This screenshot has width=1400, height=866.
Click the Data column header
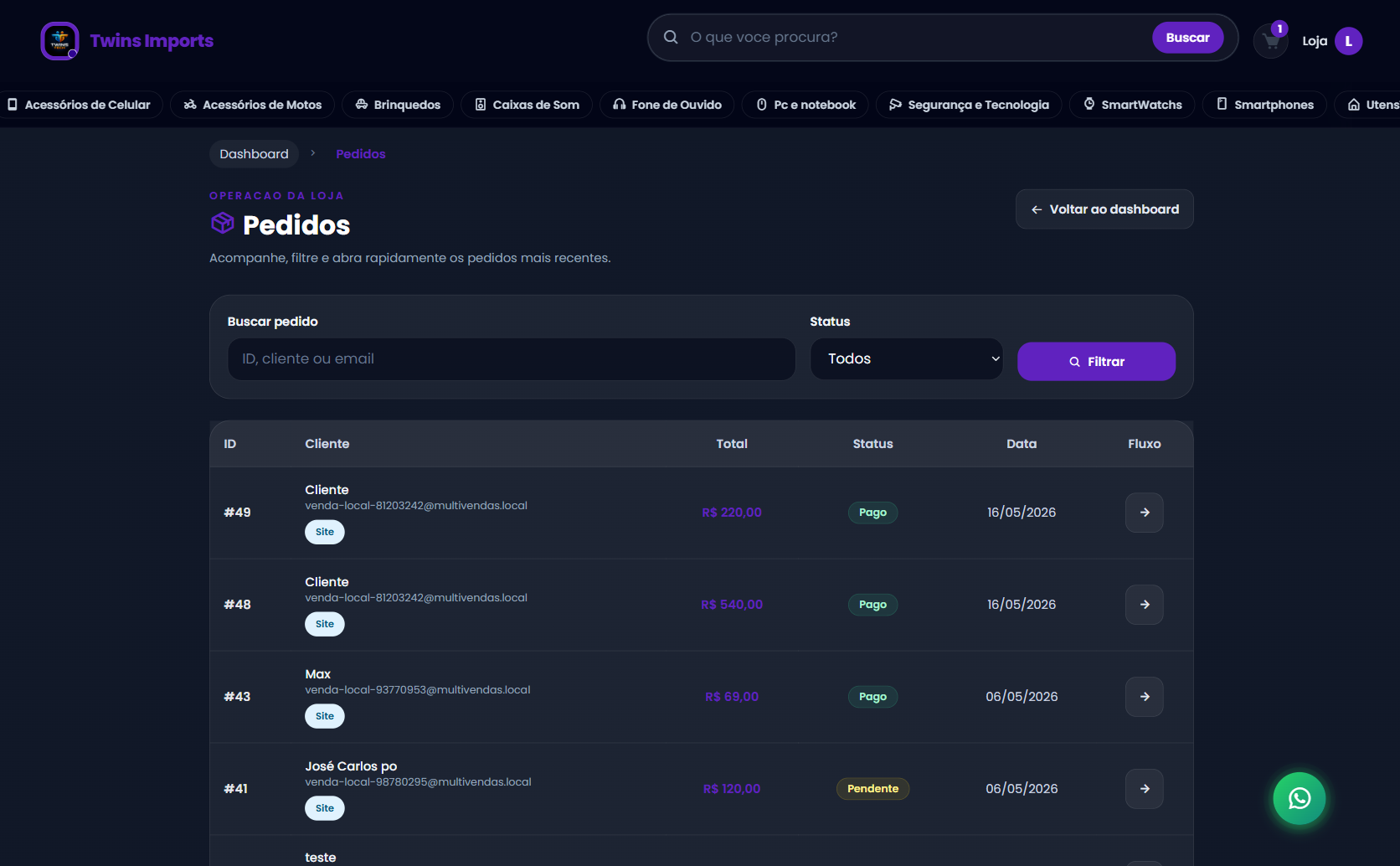(x=1022, y=444)
